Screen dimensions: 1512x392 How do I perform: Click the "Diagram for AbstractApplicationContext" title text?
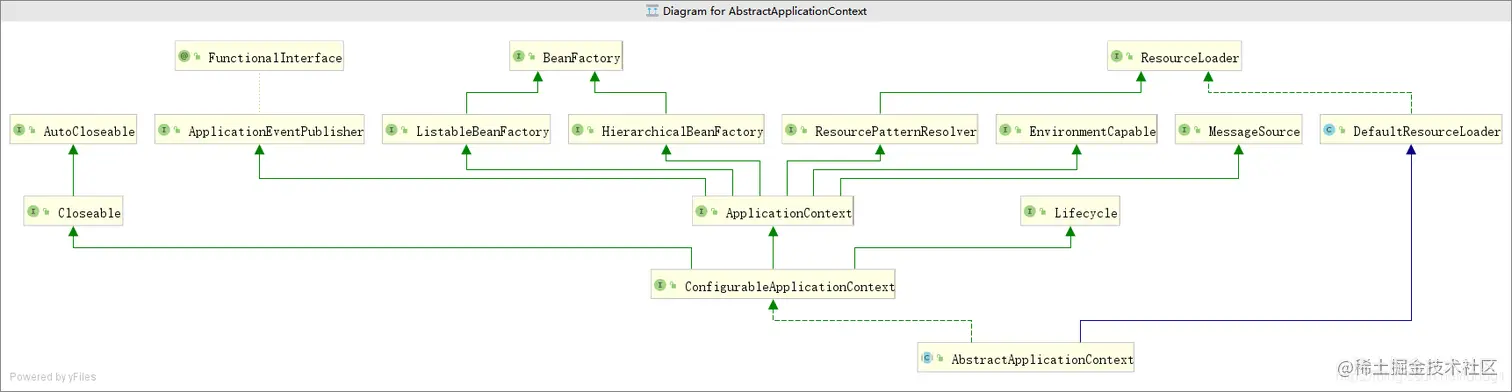(x=765, y=11)
